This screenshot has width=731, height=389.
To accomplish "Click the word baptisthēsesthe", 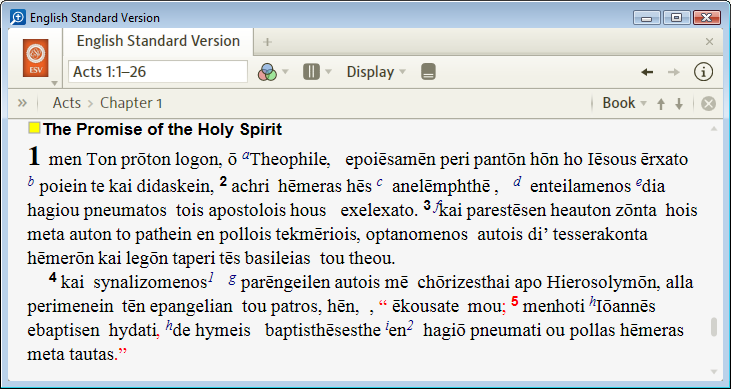I will [323, 331].
